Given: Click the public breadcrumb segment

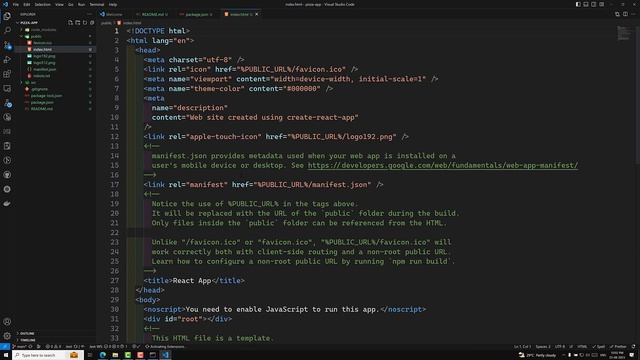Looking at the screenshot, I should (x=106, y=23).
